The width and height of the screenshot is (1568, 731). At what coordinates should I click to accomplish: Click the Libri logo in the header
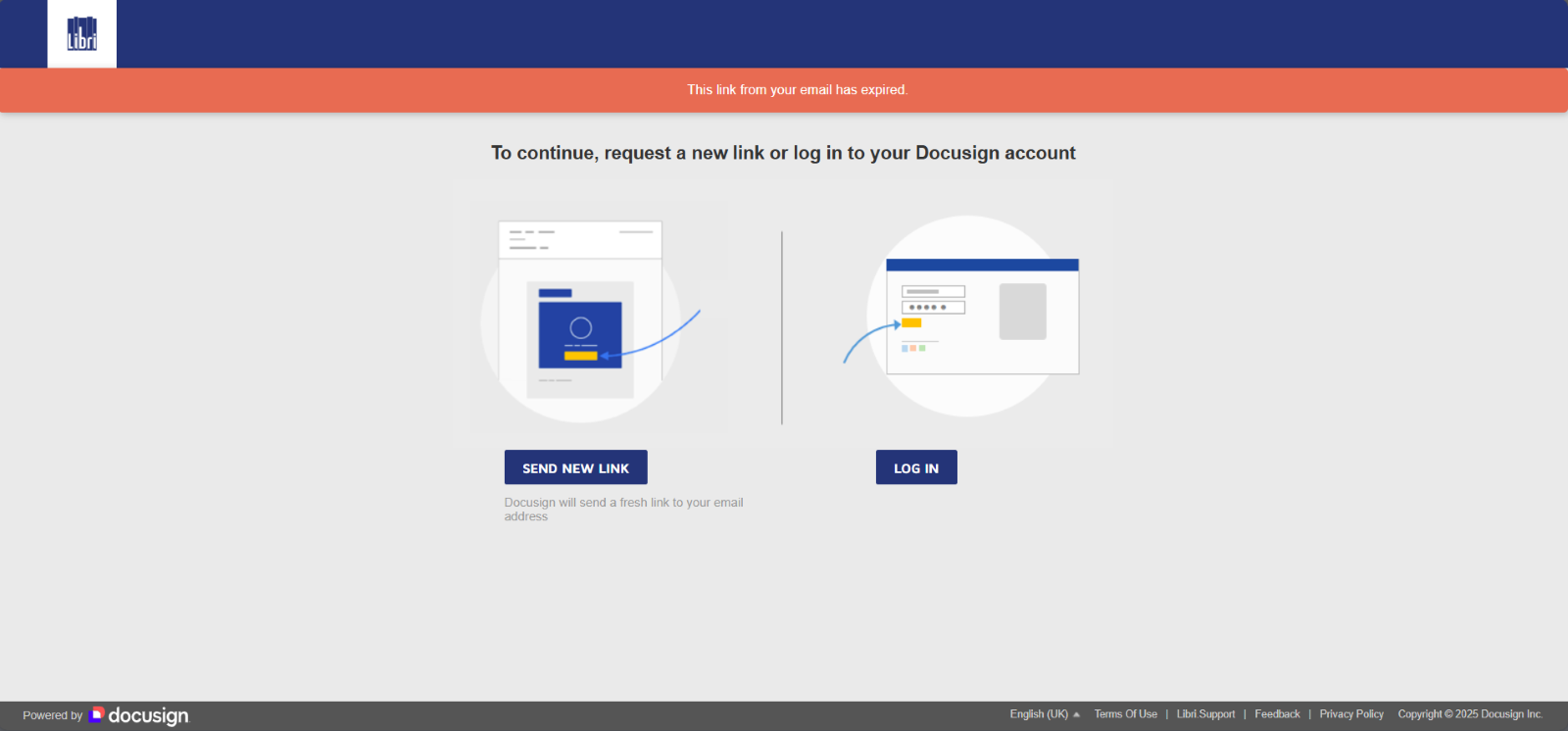82,33
